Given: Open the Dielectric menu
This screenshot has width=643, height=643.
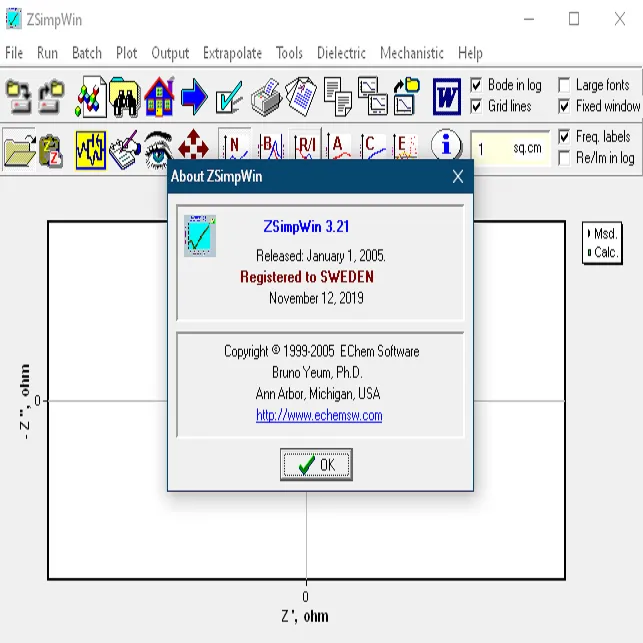Looking at the screenshot, I should click(x=341, y=53).
